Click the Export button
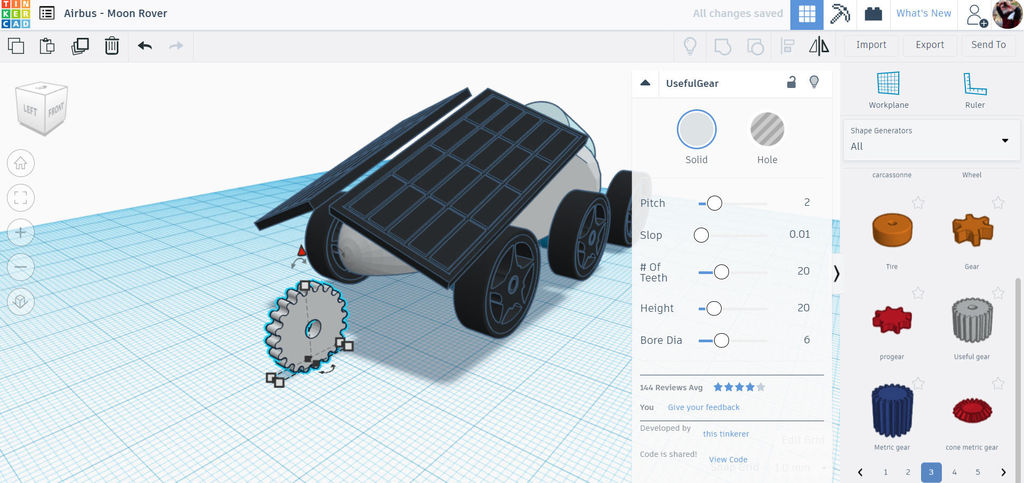Image resolution: width=1024 pixels, height=483 pixels. point(930,45)
